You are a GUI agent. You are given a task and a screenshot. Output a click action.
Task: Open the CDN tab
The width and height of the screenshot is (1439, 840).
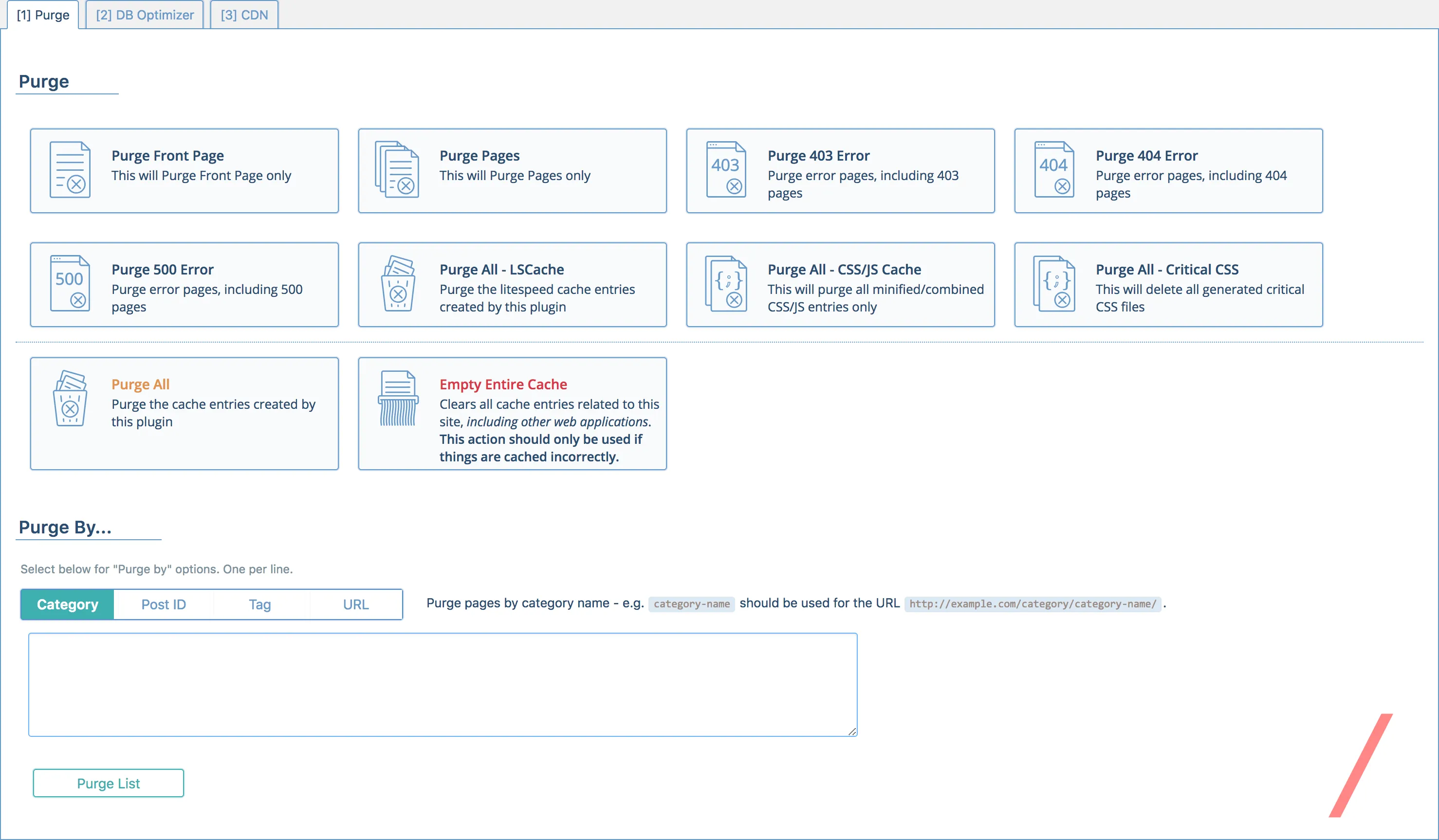click(x=244, y=15)
